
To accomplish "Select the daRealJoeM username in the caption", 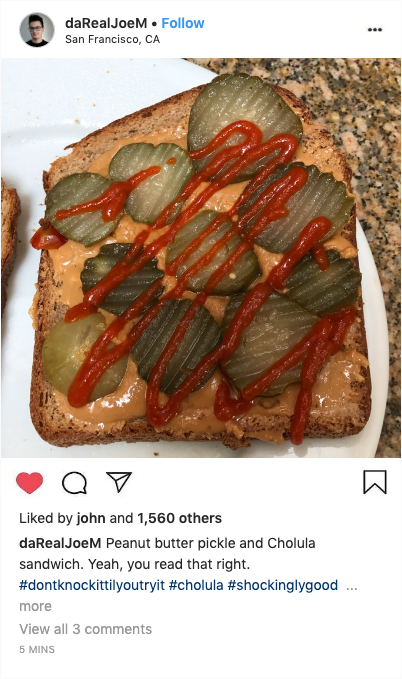I will [x=60, y=543].
